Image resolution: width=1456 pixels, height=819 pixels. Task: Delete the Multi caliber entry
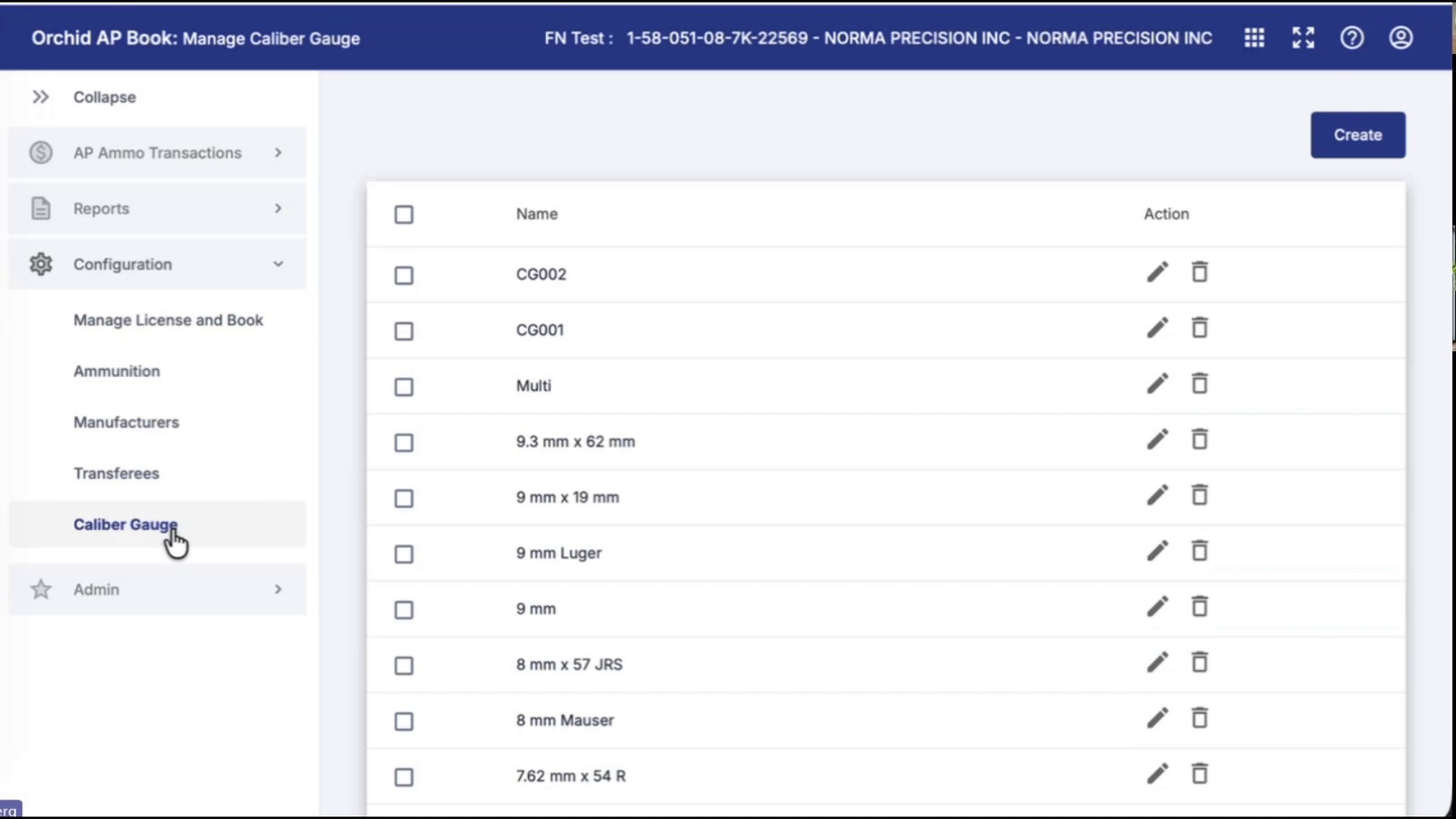[1200, 383]
